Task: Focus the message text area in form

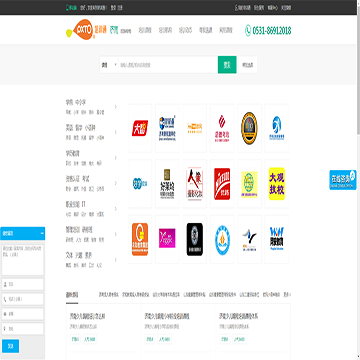Action: tap(23, 260)
